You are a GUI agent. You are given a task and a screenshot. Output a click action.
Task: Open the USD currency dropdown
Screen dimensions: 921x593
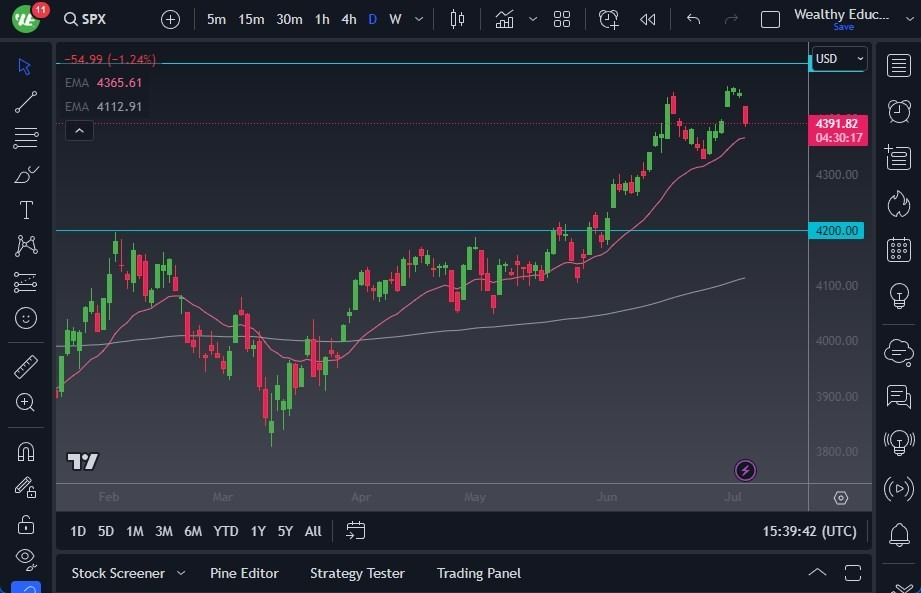point(839,58)
